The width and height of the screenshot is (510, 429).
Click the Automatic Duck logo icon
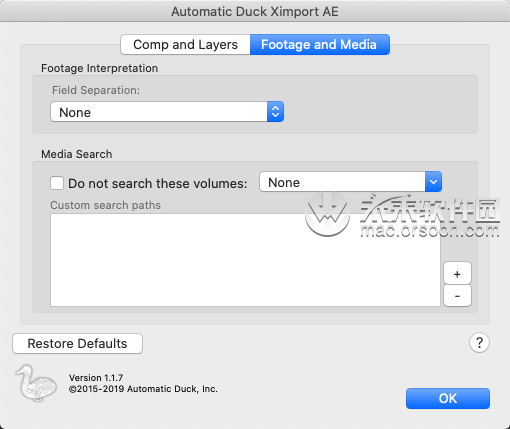[36, 383]
